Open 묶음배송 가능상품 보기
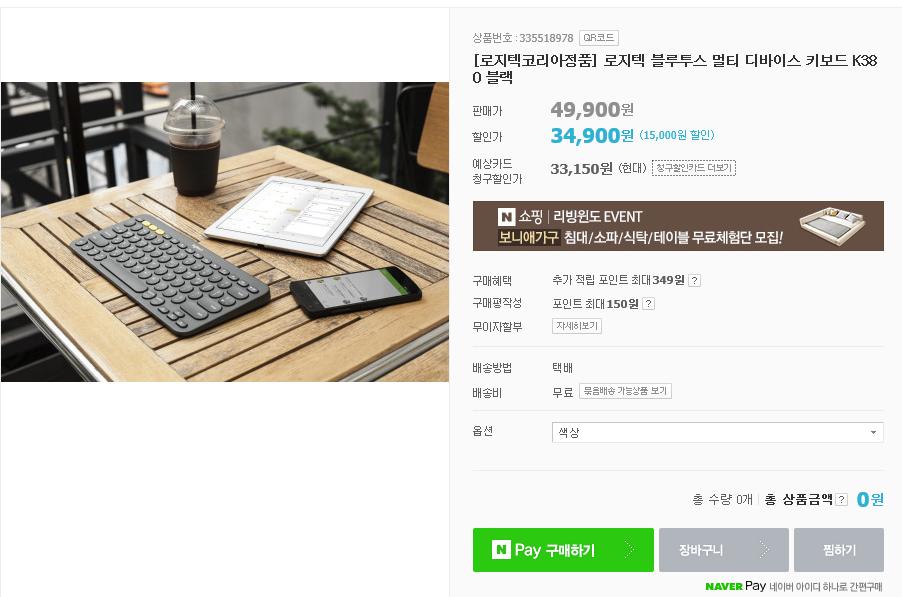Viewport: 902px width, 597px height. (625, 391)
